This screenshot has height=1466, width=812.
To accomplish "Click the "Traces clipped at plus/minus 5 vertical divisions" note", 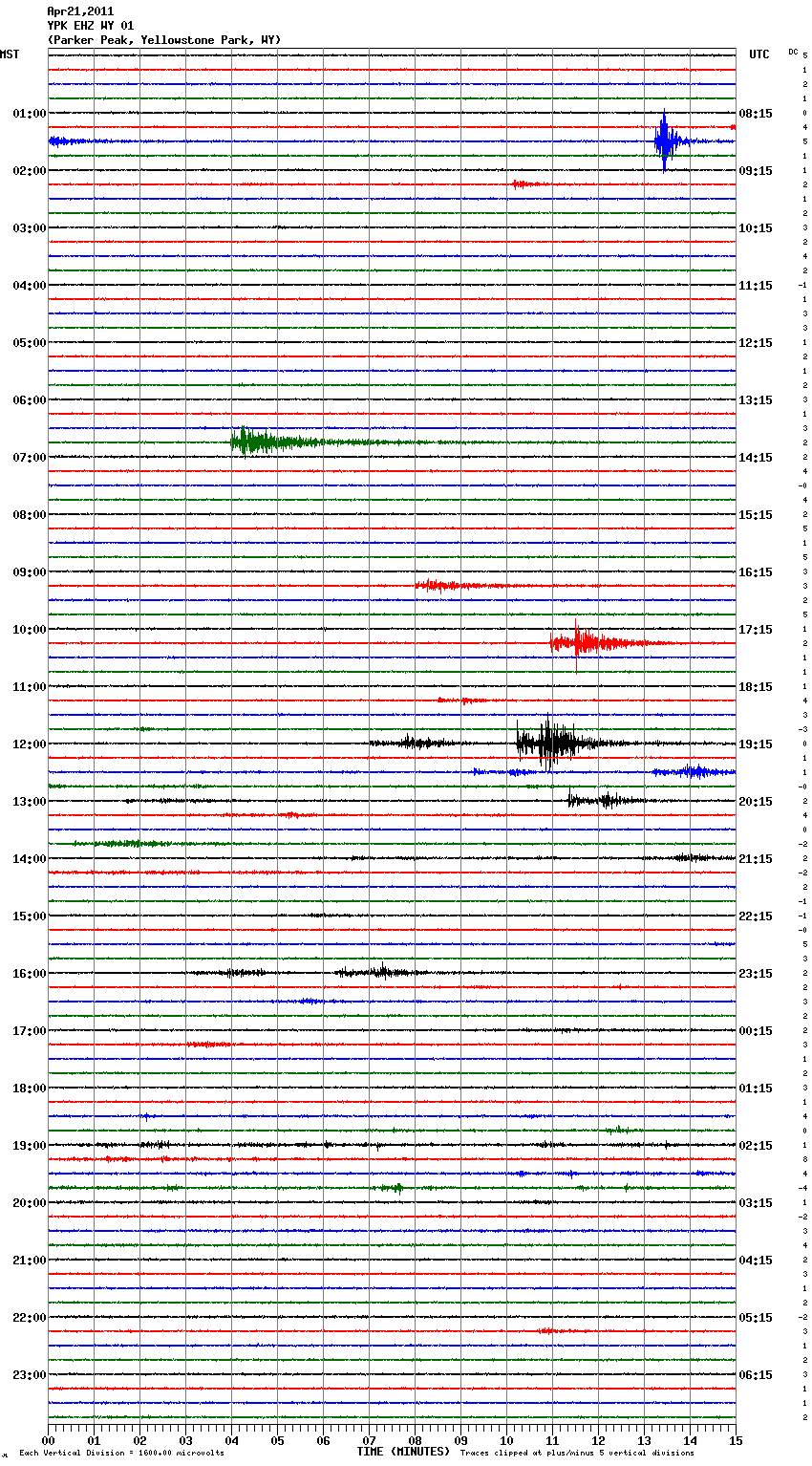I will pos(577,1454).
